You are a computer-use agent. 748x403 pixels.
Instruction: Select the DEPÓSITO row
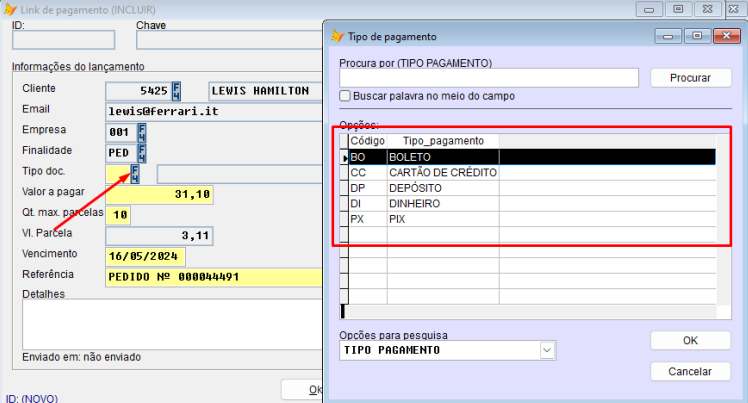pos(532,188)
